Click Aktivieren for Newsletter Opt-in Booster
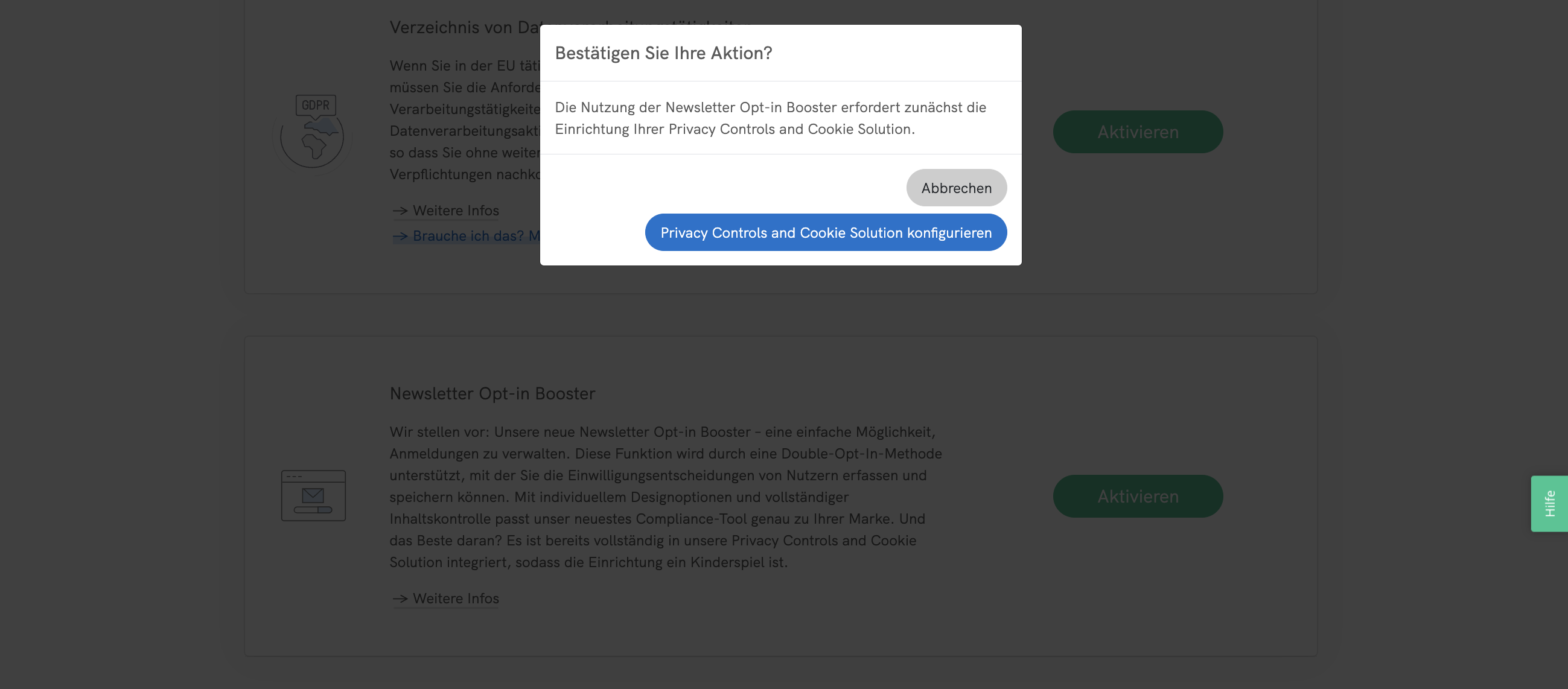This screenshot has width=1568, height=689. click(x=1137, y=496)
